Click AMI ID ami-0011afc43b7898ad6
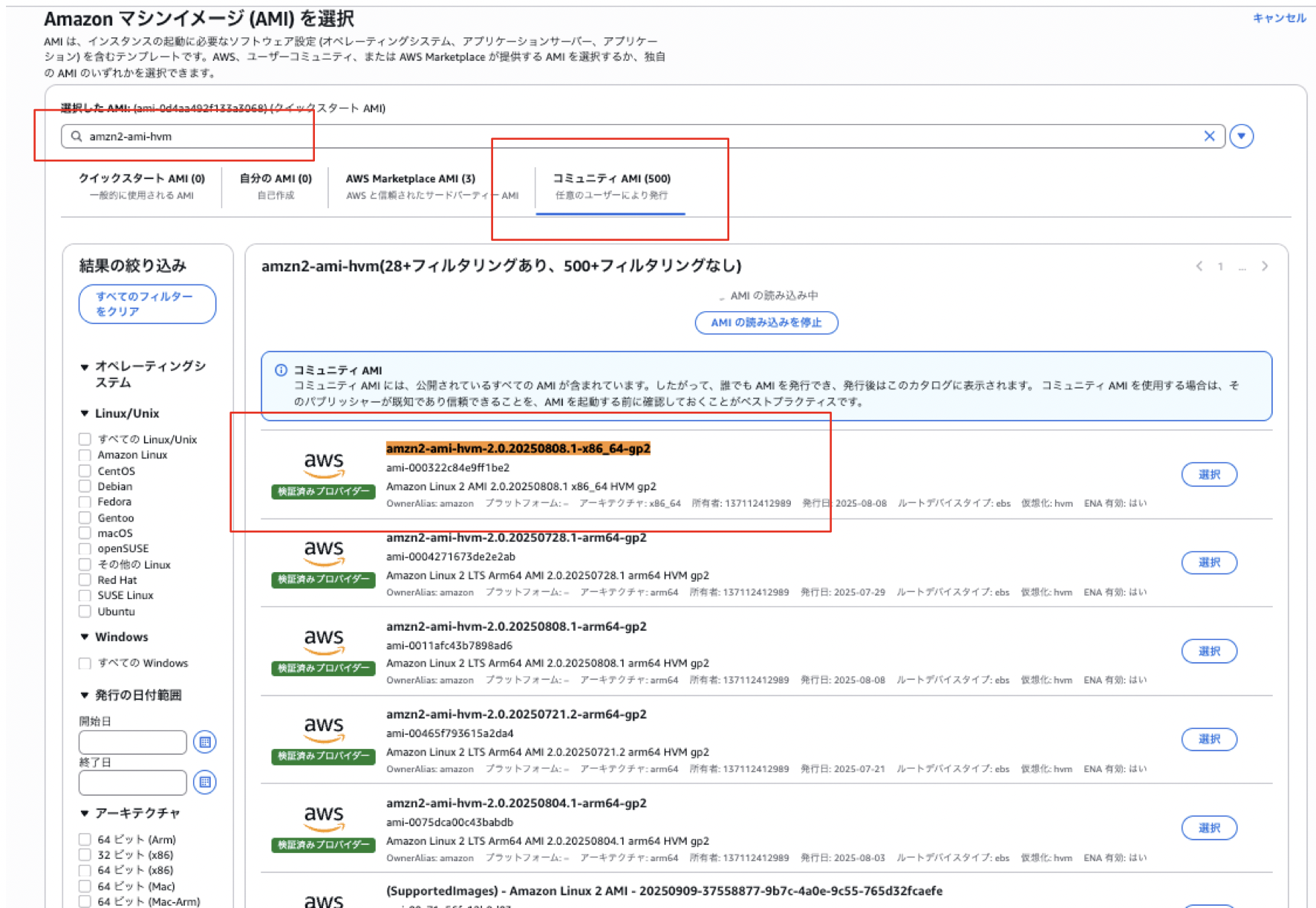Image resolution: width=1316 pixels, height=908 pixels. click(449, 645)
